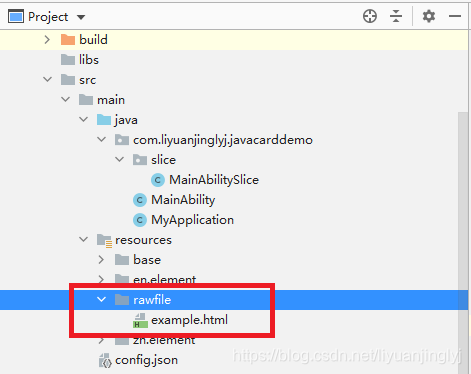Image resolution: width=471 pixels, height=374 pixels.
Task: Select the resources label
Action: tap(144, 240)
